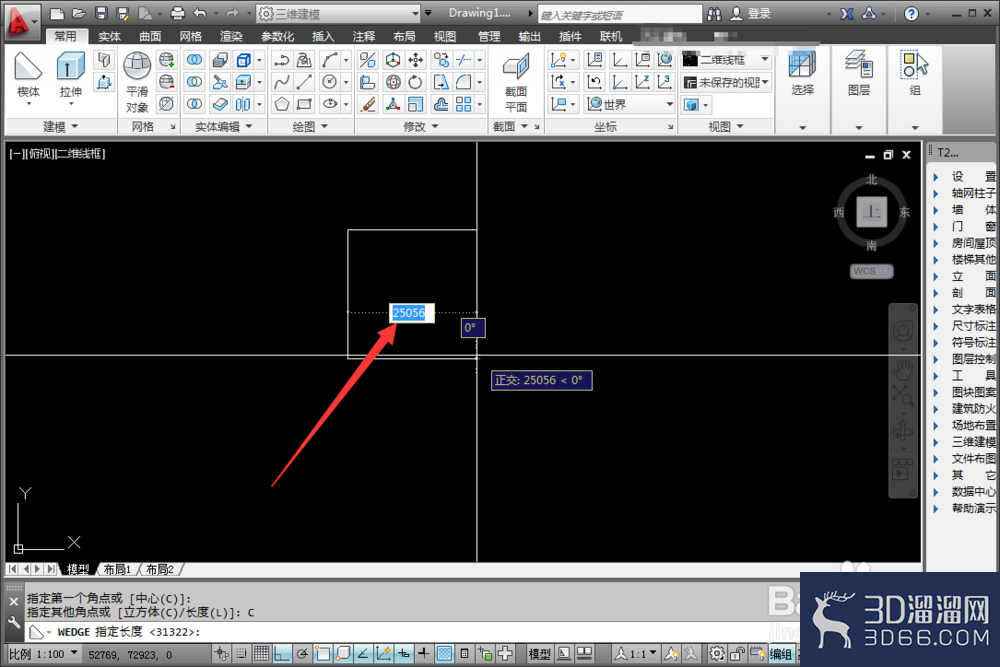
Task: Open the visual style 二维线框 dropdown
Action: (x=726, y=60)
